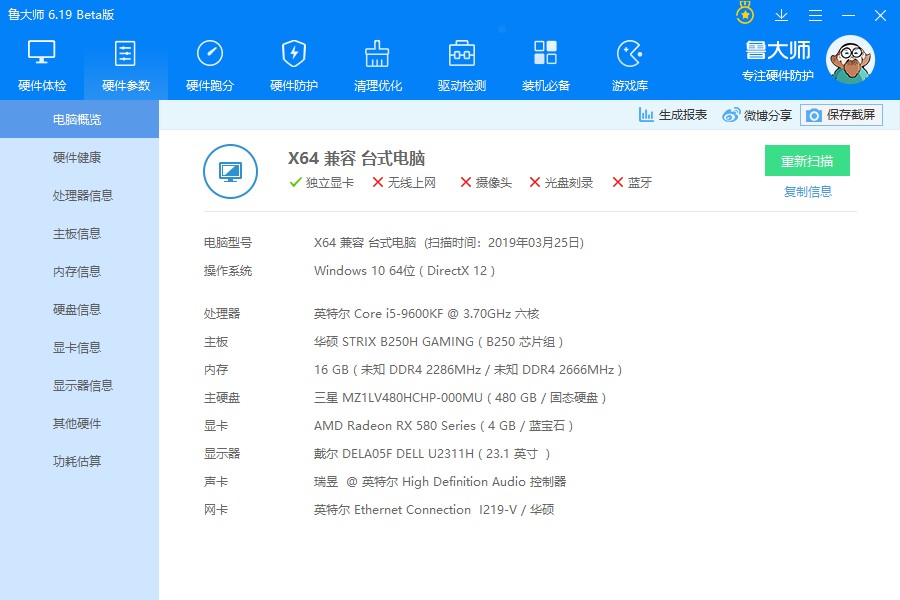Click the download arrow in the title bar

[781, 15]
